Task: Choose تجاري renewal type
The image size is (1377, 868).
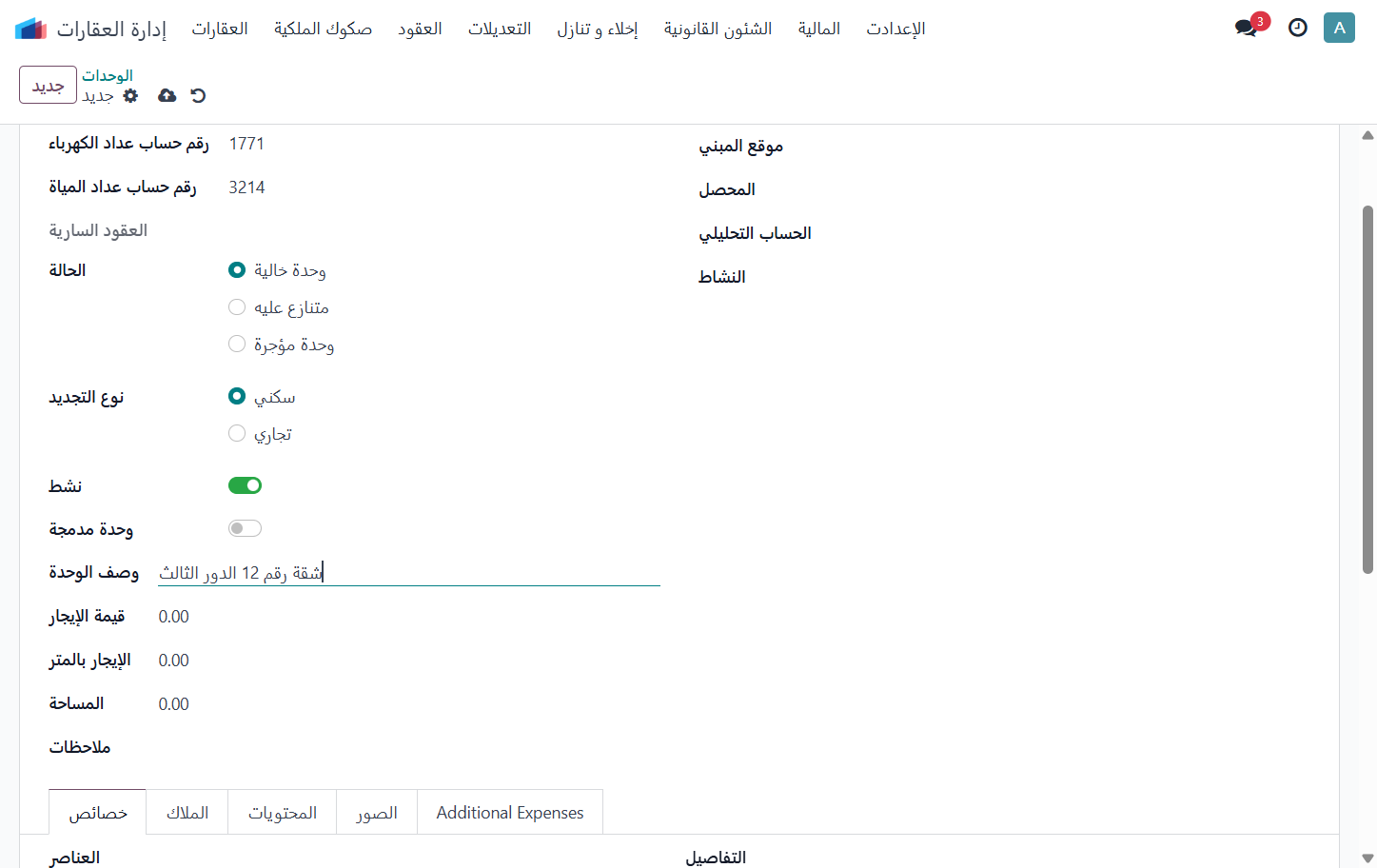Action: pyautogui.click(x=237, y=433)
